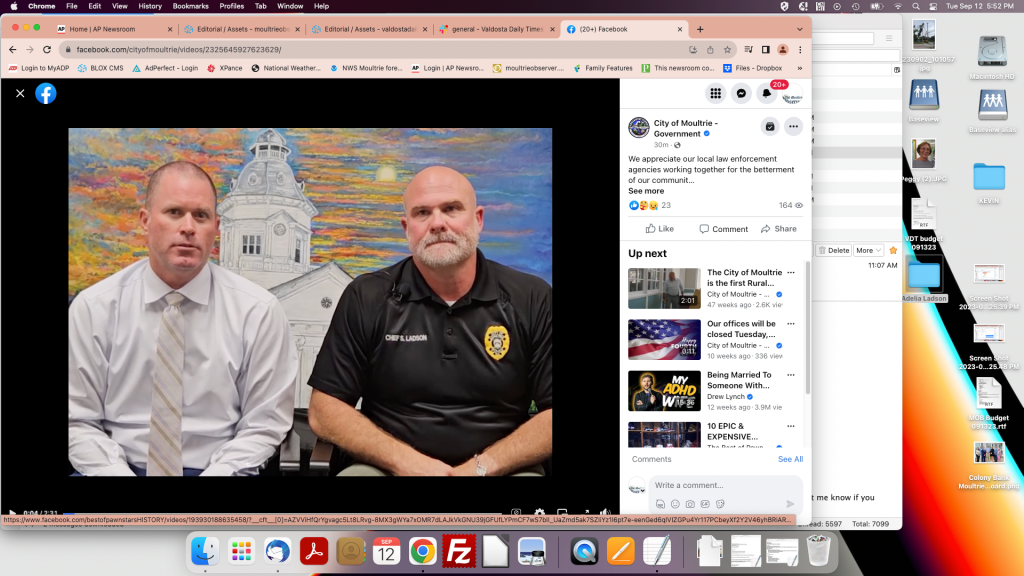Screen dimensions: 1024x576
Task: Open thumbnail of first Rural video
Action: [664, 288]
